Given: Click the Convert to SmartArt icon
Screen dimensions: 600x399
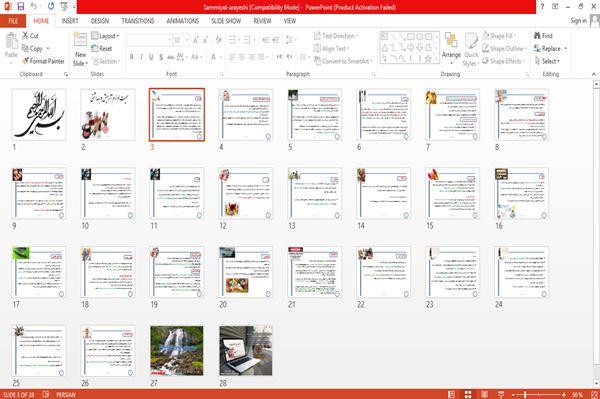Looking at the screenshot, I should tap(317, 61).
